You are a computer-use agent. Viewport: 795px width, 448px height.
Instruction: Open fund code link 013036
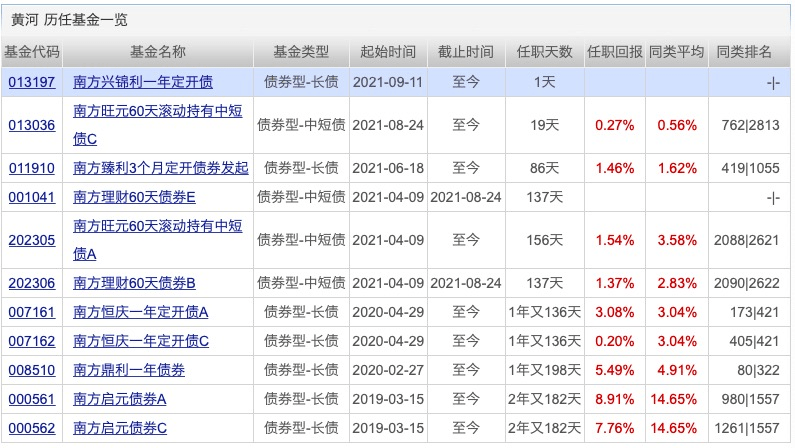[31, 125]
